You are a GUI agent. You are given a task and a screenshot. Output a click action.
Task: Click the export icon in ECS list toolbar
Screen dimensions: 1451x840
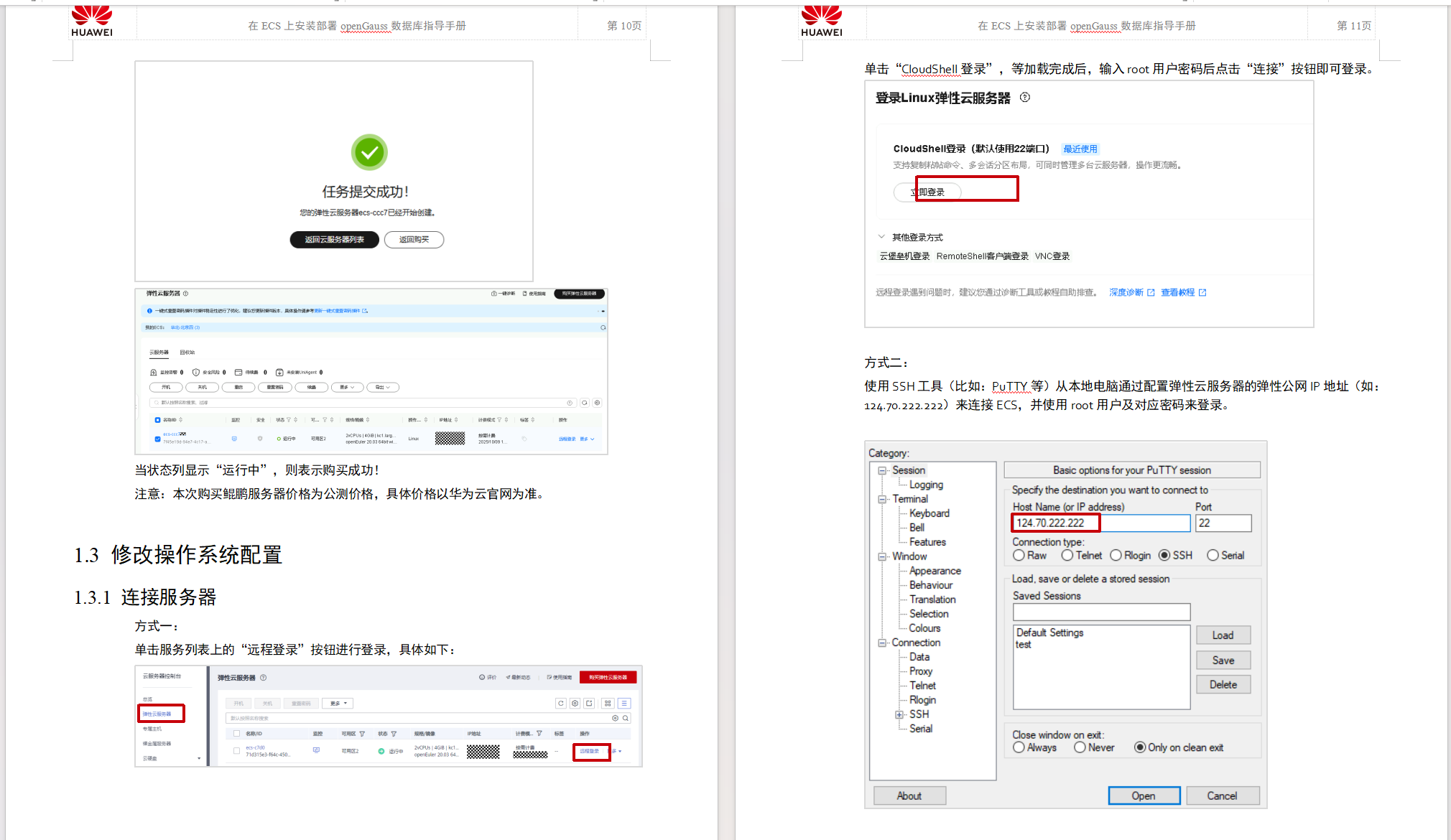pyautogui.click(x=589, y=704)
